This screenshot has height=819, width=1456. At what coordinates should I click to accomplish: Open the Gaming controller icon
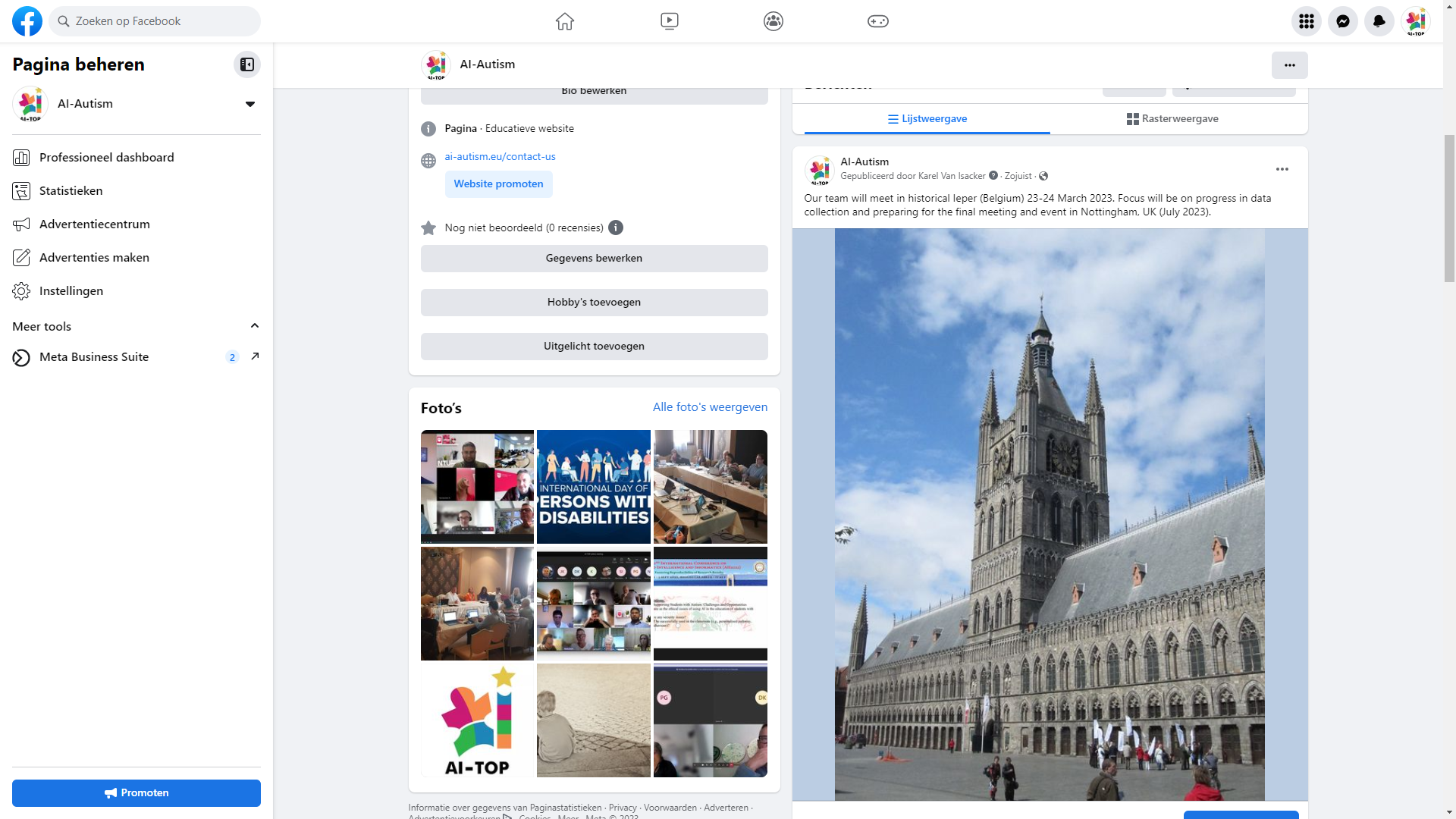click(877, 21)
